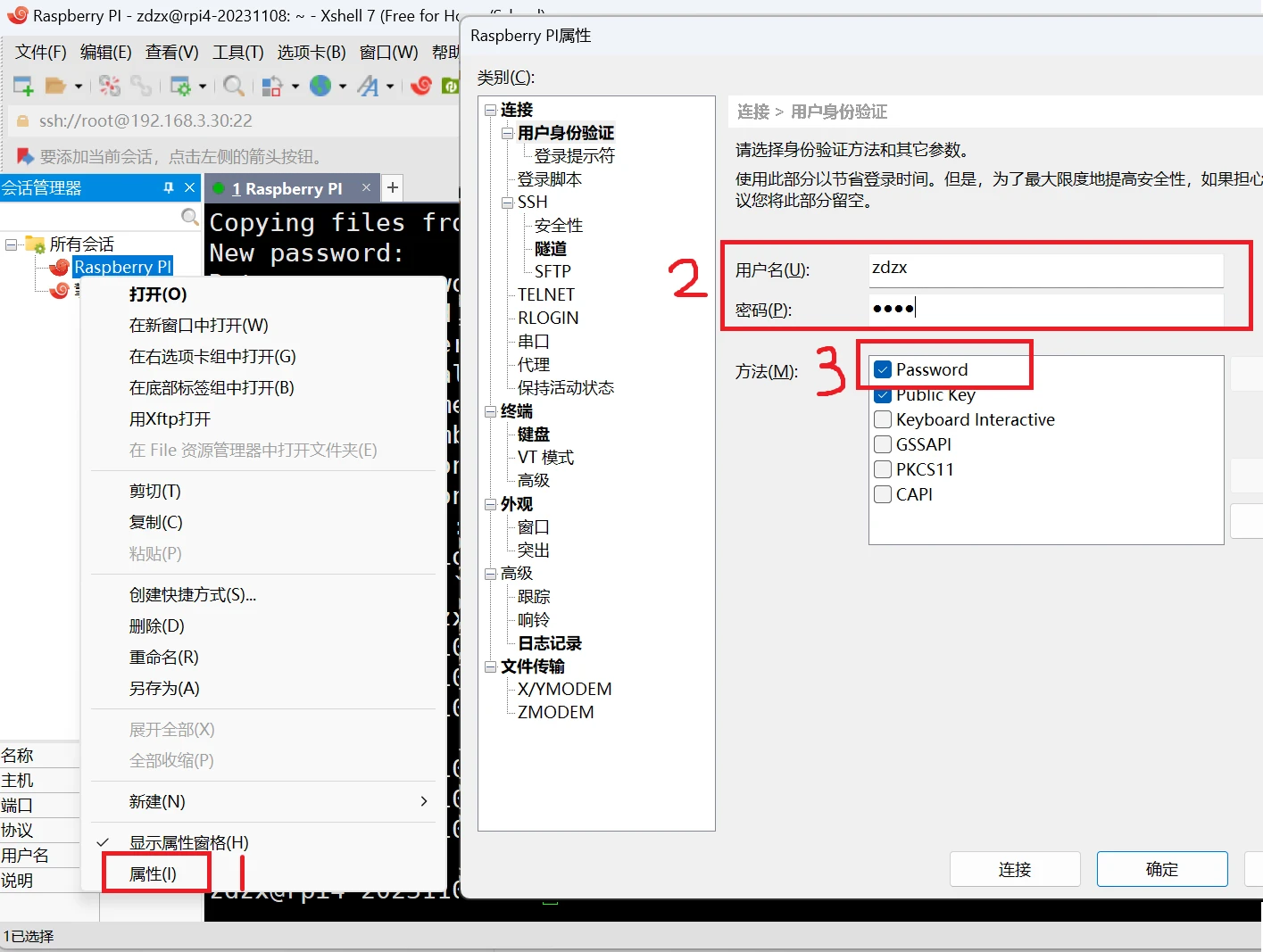Collapse the 连接 category node
The height and width of the screenshot is (952, 1263).
click(x=490, y=110)
